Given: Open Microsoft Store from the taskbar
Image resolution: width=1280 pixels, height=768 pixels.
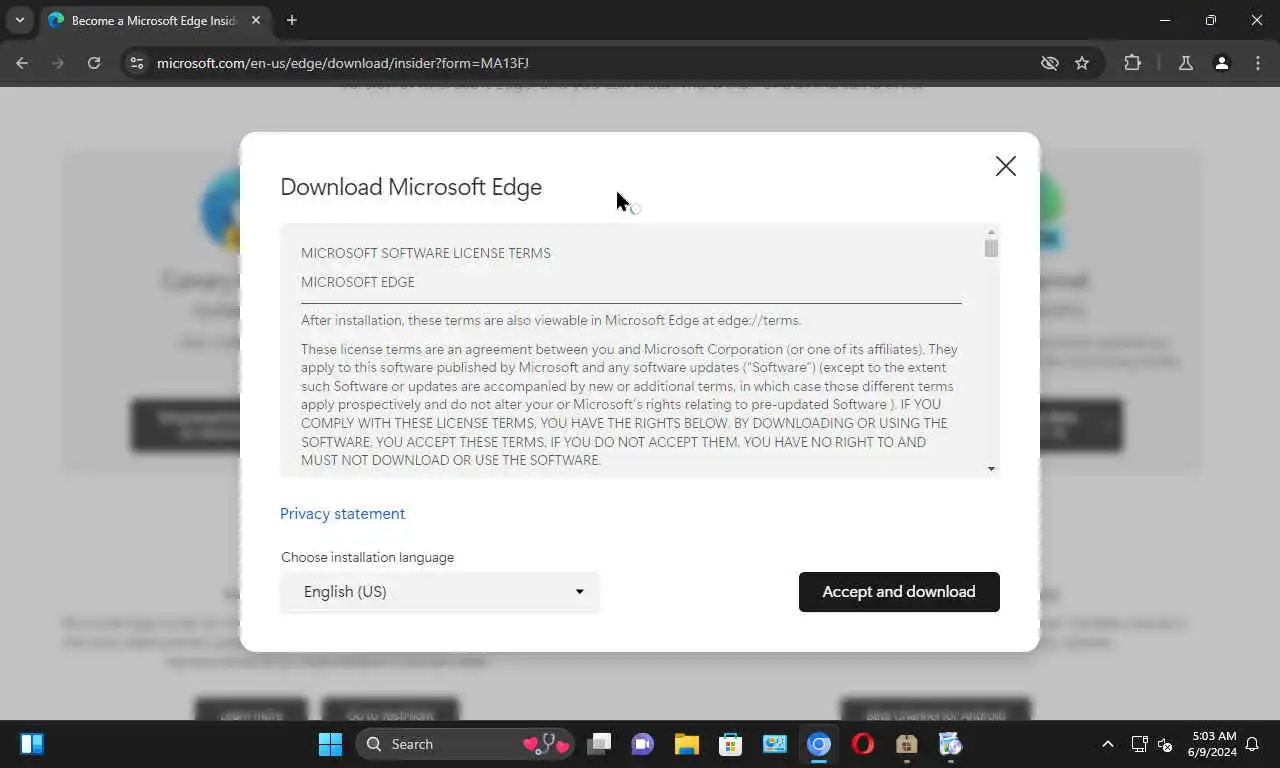Looking at the screenshot, I should coord(730,744).
